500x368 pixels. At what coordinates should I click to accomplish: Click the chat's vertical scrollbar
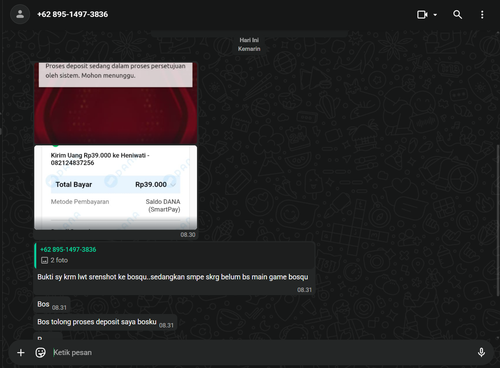point(498,220)
